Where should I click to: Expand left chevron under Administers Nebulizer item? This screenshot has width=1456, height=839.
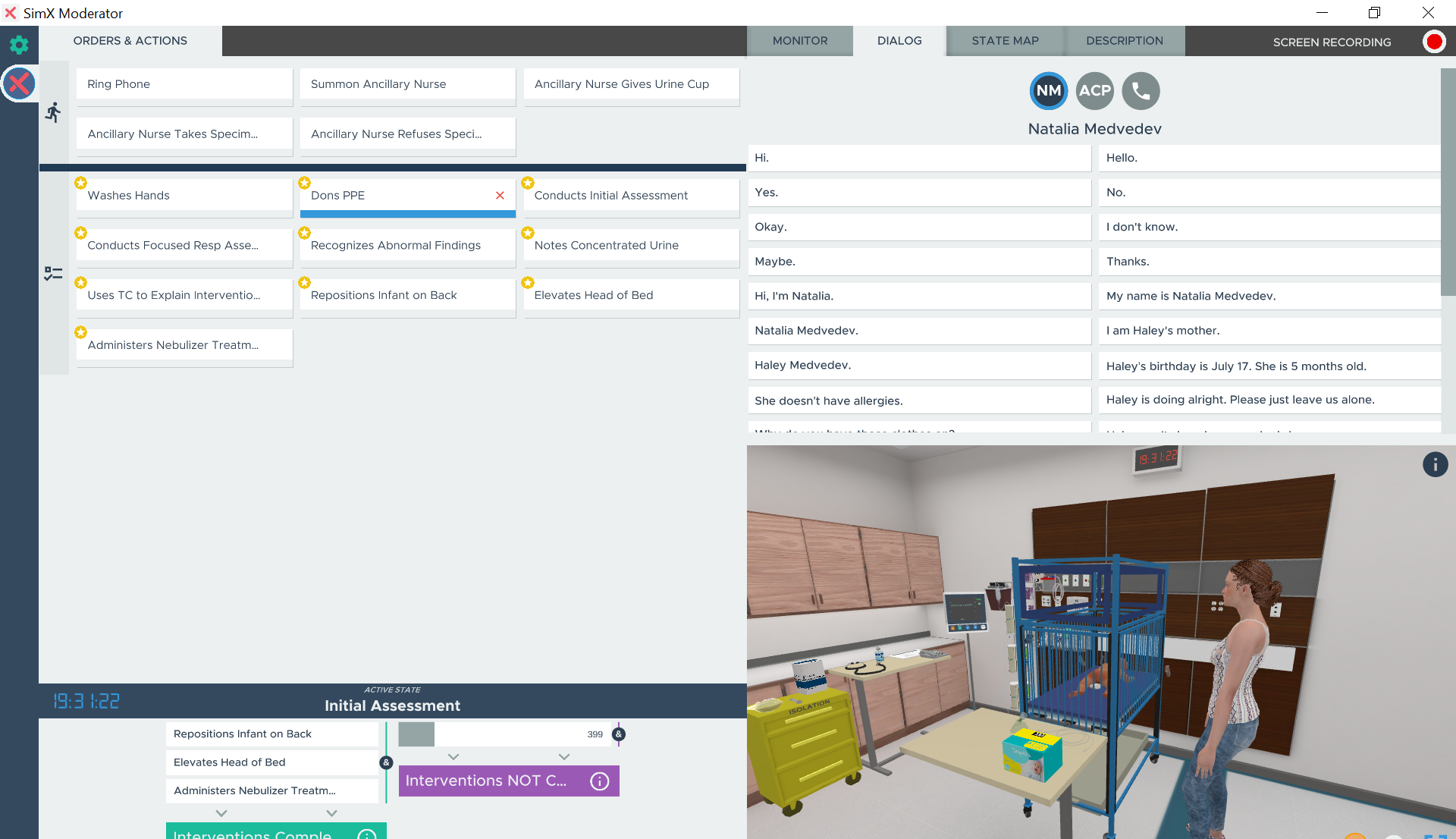tap(221, 813)
